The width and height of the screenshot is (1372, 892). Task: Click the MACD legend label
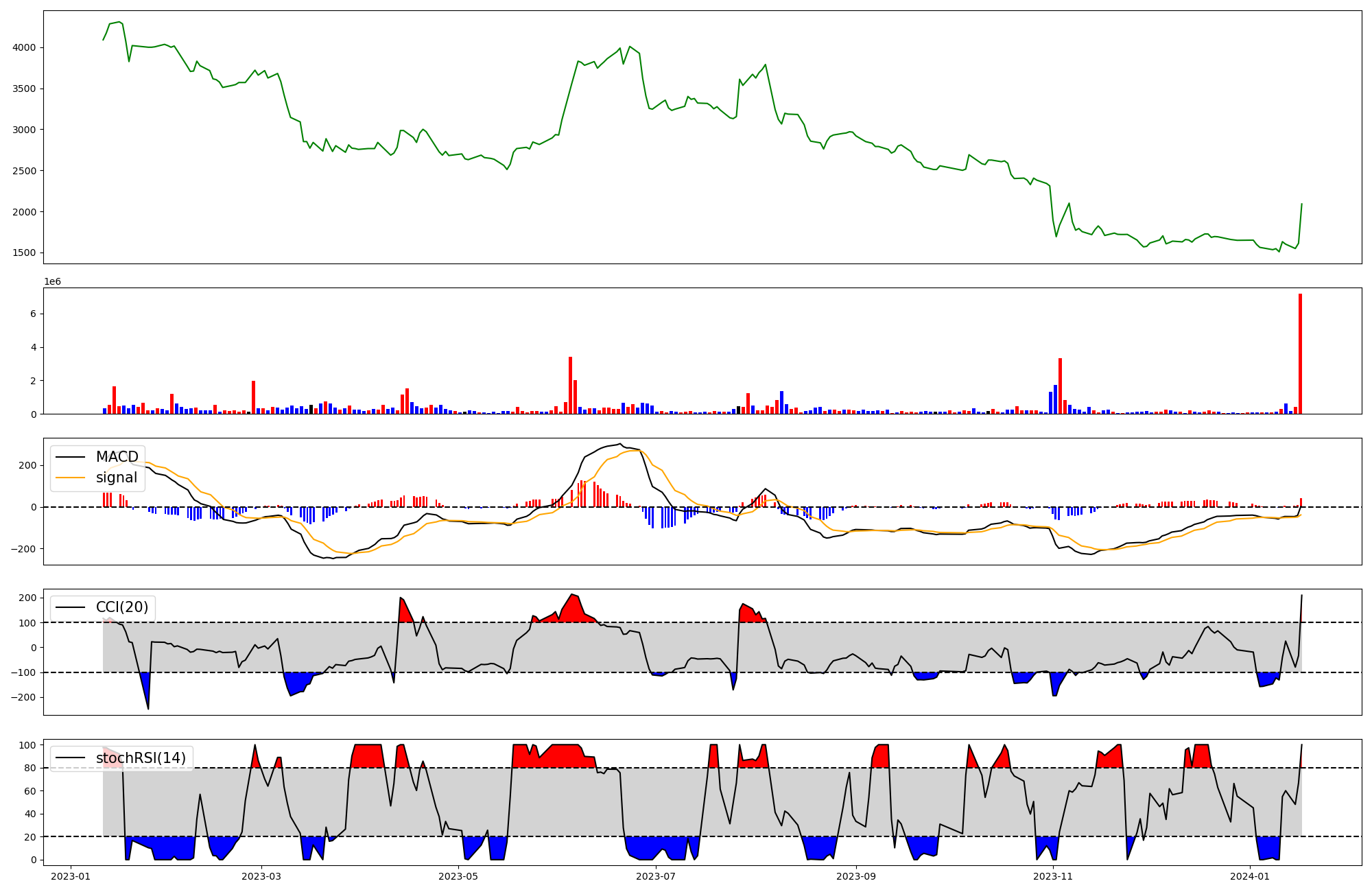coord(117,457)
